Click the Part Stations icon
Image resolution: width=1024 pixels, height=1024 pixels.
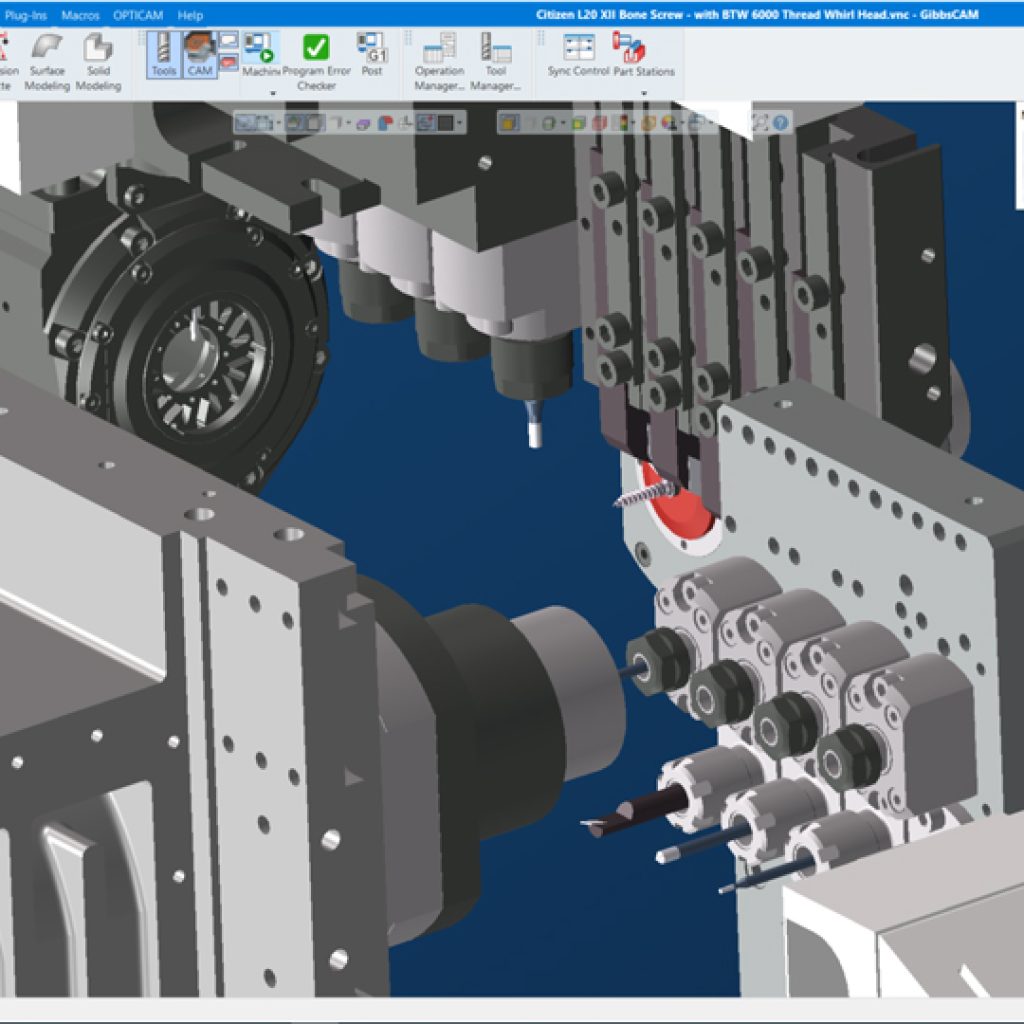[x=643, y=55]
